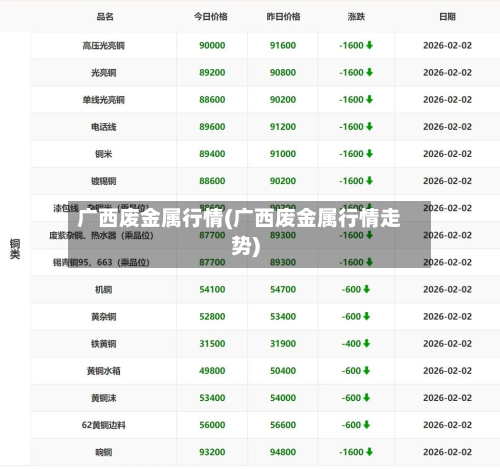This screenshot has width=500, height=469.
Task: Click the 昨日价格 column header
Action: pos(283,17)
